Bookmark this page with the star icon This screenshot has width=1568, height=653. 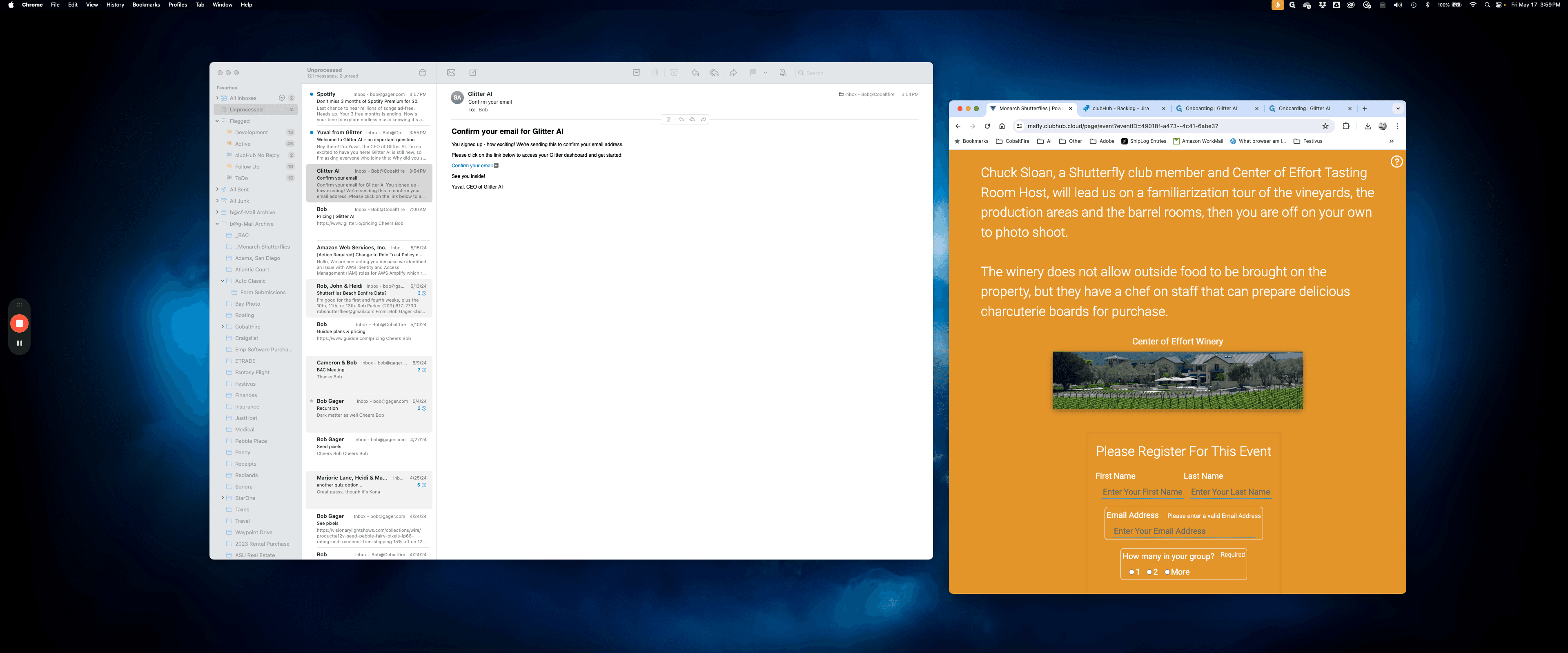[x=1325, y=126]
